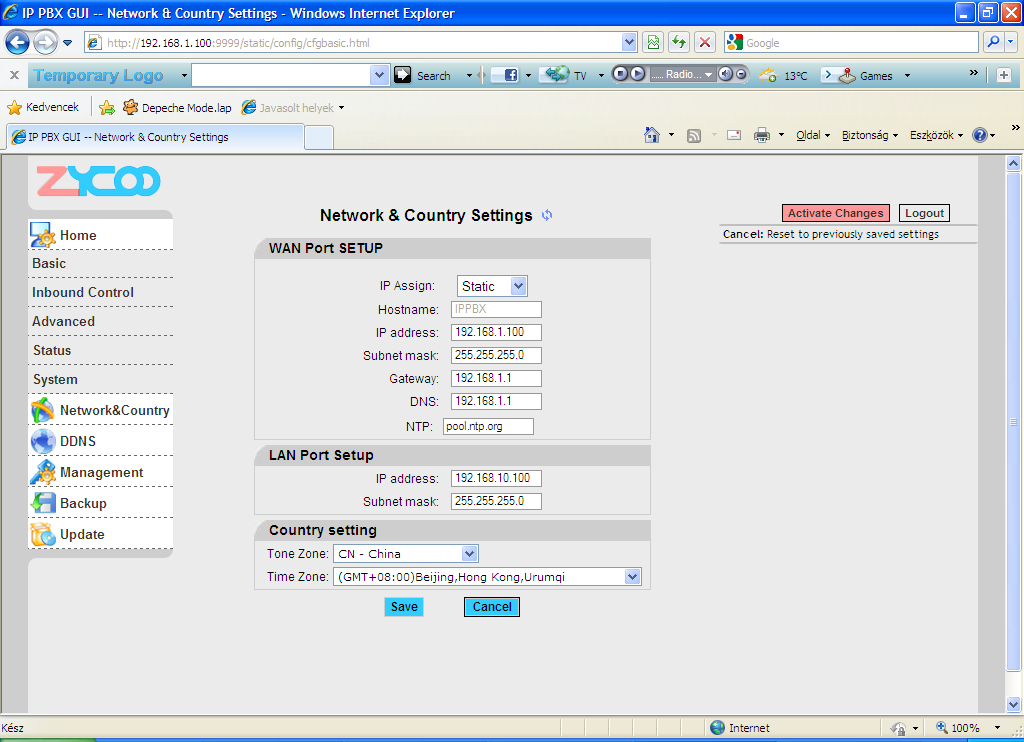The image size is (1024, 742).
Task: Open the TV globe icon in the toolbar
Action: pyautogui.click(x=557, y=74)
